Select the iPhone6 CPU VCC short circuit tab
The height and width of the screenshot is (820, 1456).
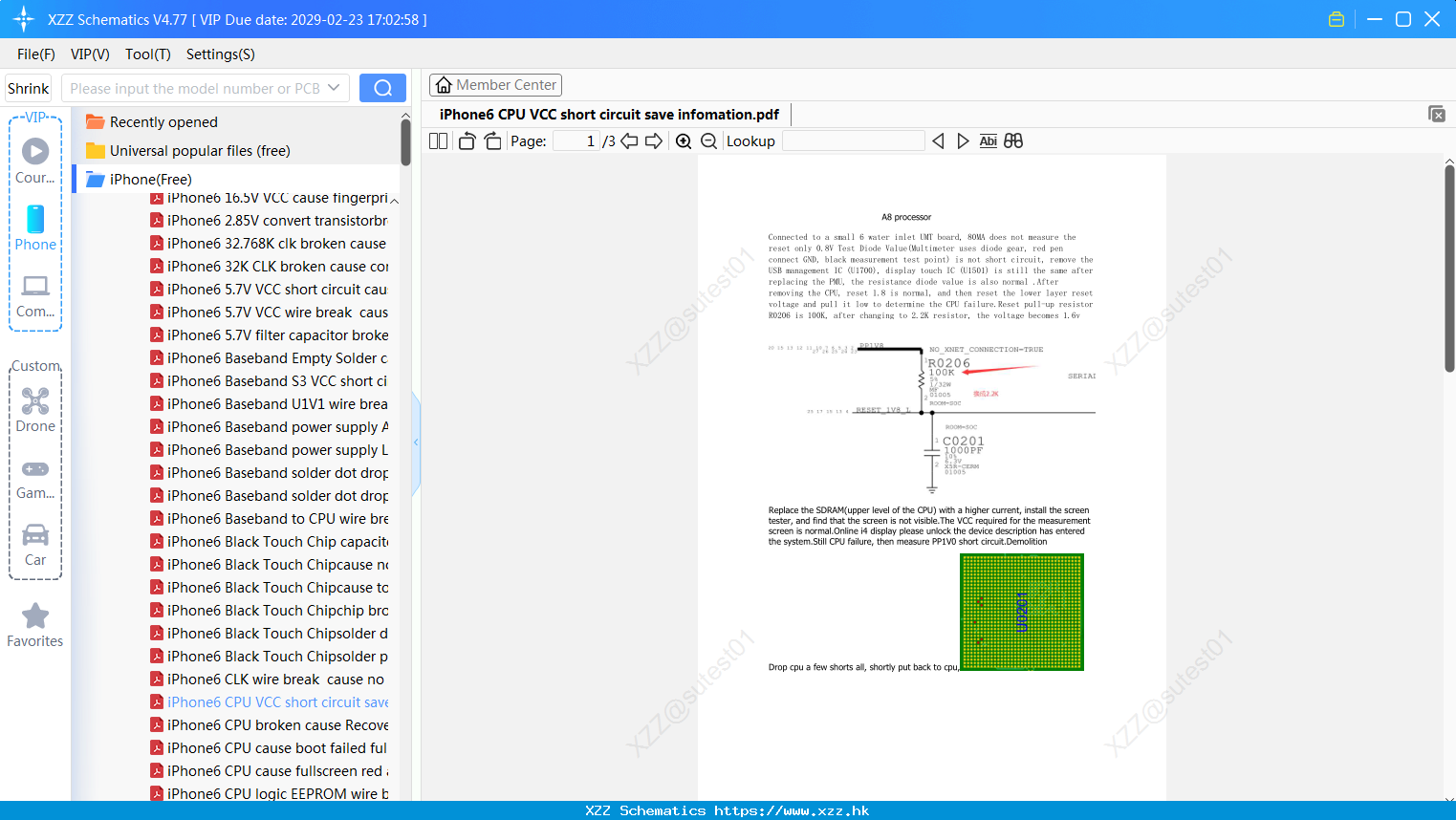[x=609, y=114]
